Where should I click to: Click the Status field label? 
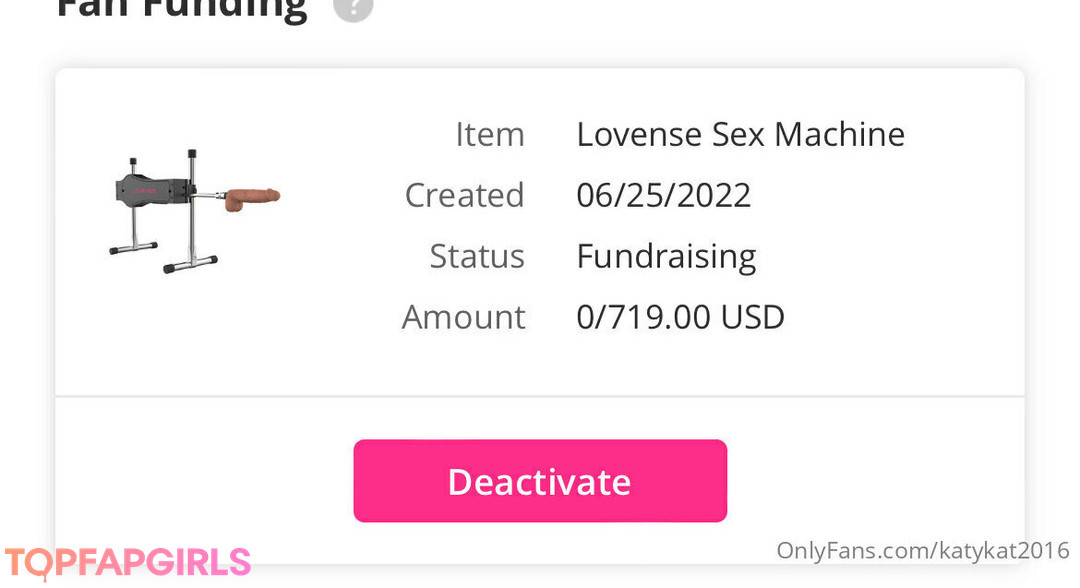click(476, 256)
